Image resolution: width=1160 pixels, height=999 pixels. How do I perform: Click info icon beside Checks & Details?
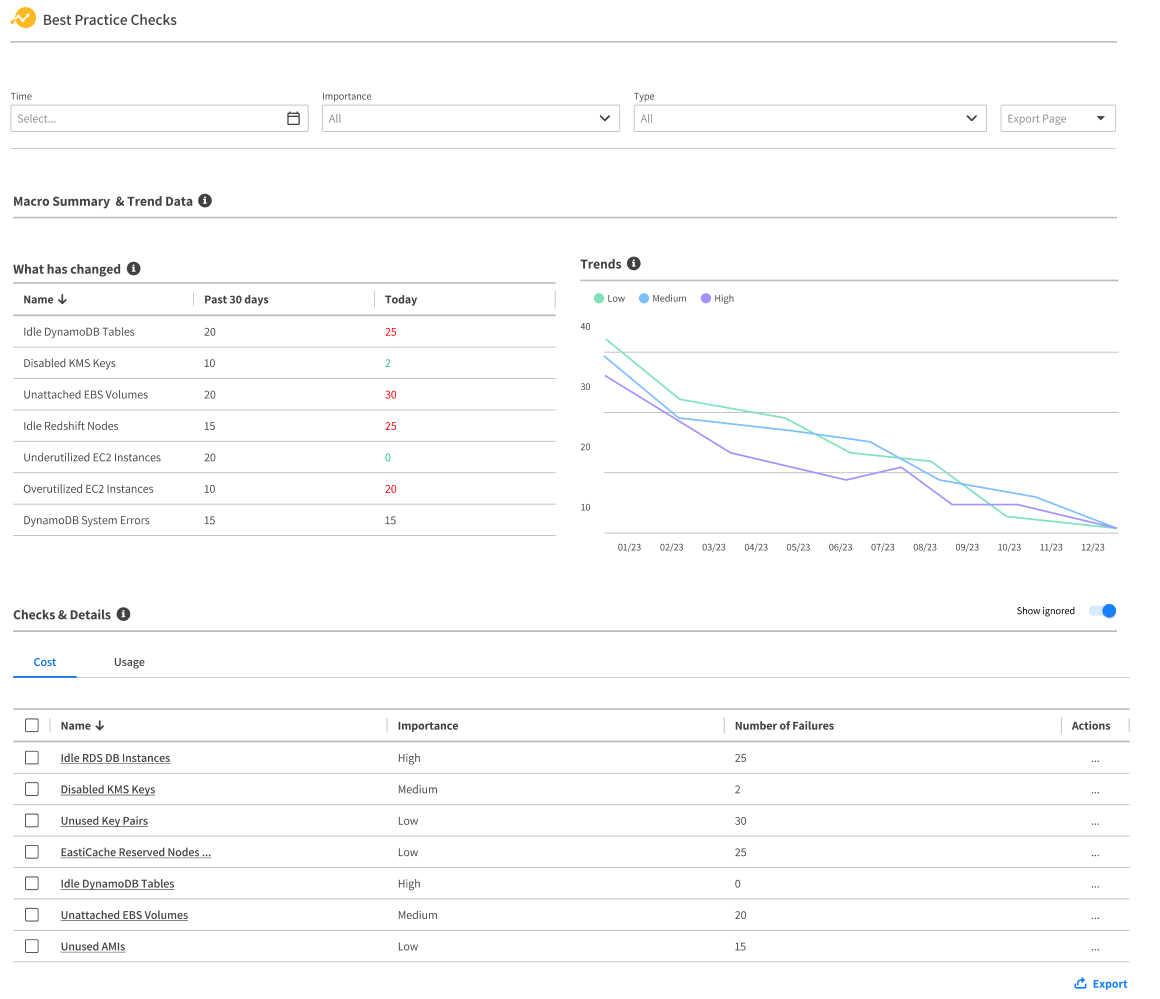pos(123,614)
